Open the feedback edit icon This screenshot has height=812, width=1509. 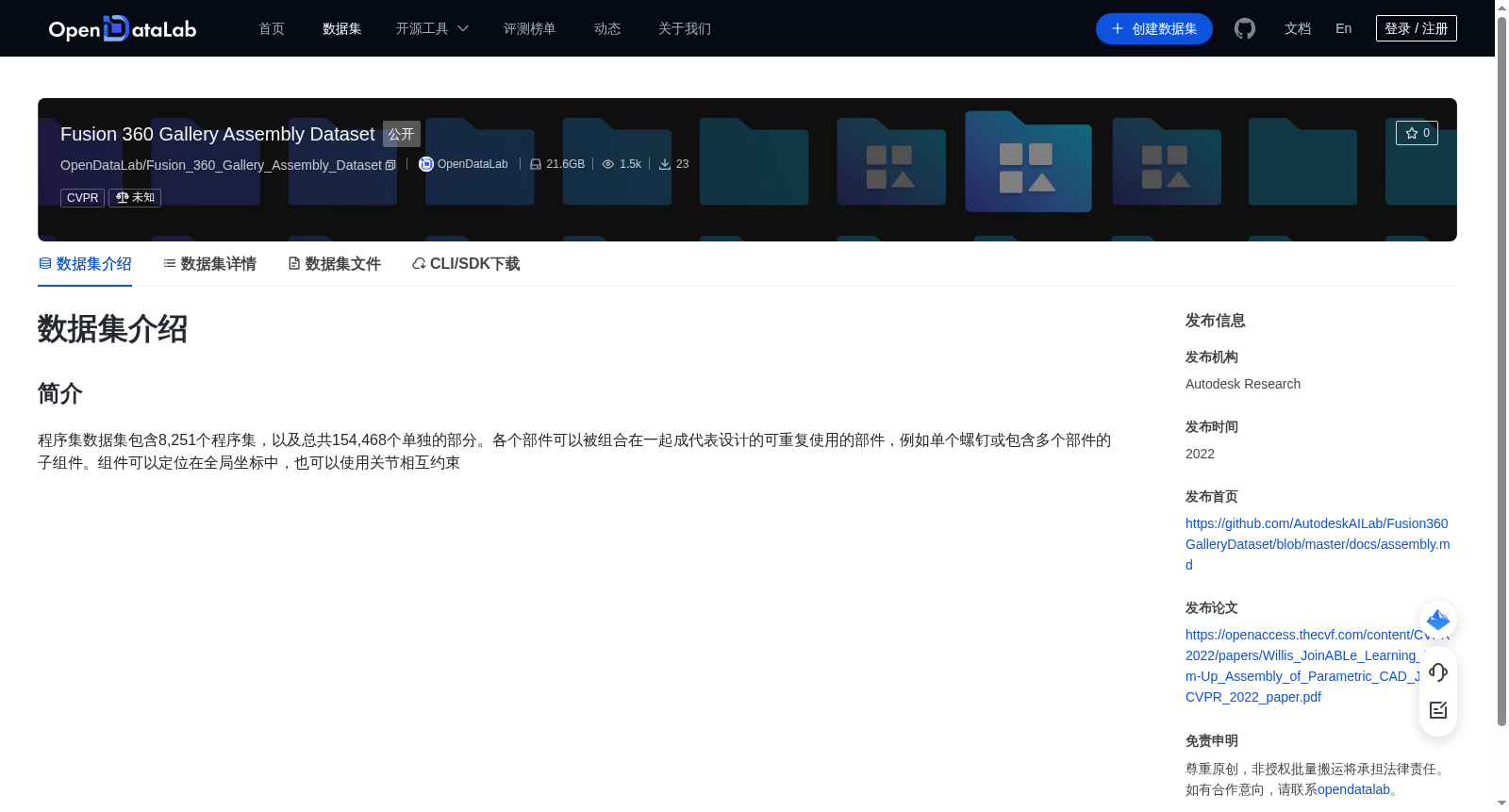1438,710
